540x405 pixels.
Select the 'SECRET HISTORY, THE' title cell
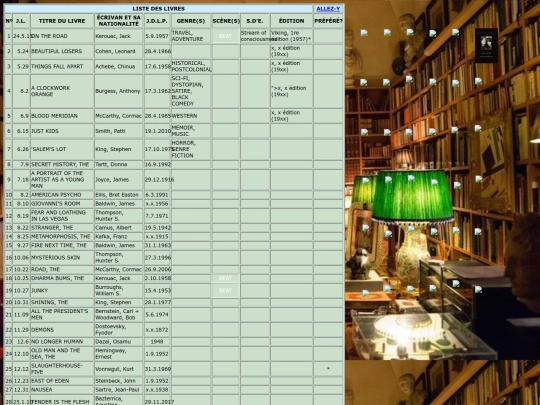(x=62, y=164)
